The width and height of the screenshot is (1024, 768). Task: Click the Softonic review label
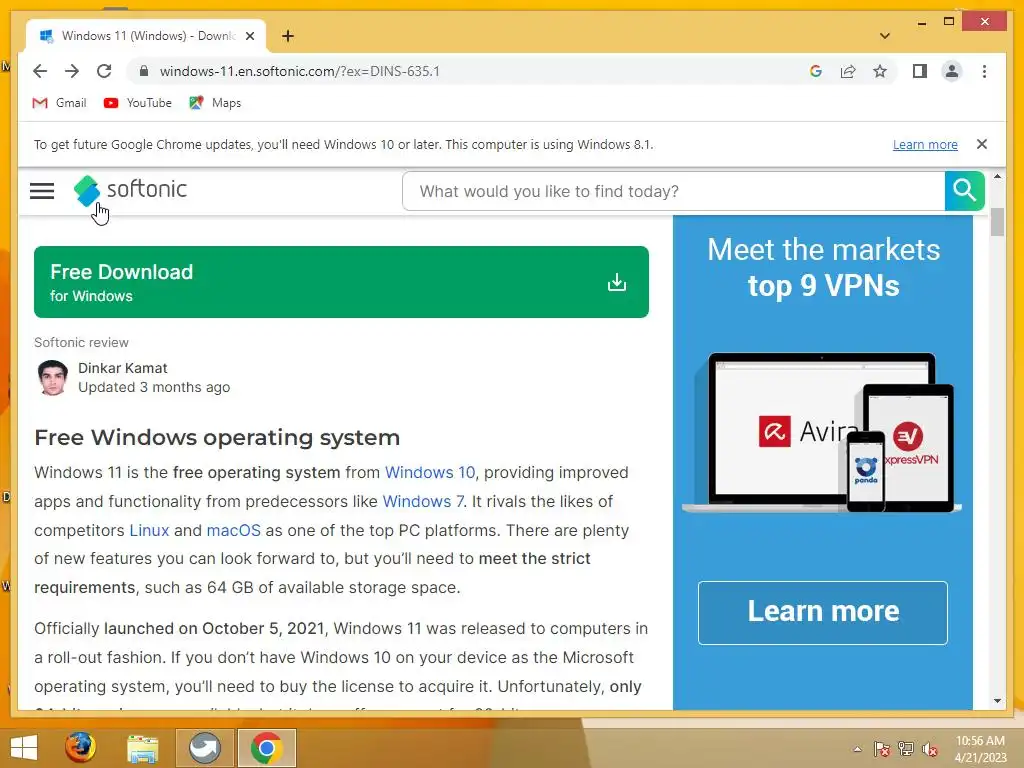point(81,342)
